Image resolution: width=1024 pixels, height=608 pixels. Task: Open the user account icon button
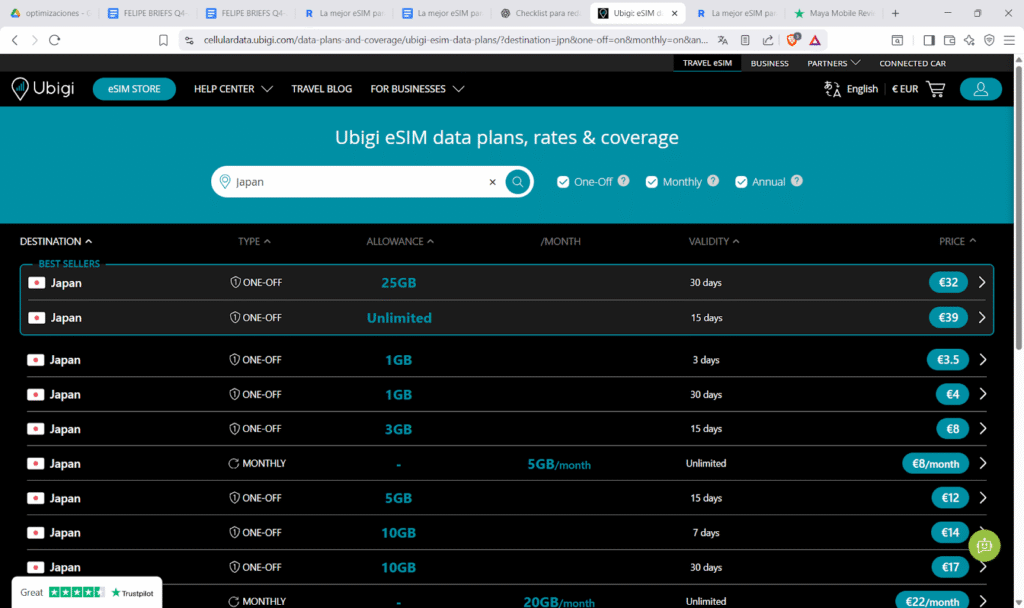tap(980, 89)
